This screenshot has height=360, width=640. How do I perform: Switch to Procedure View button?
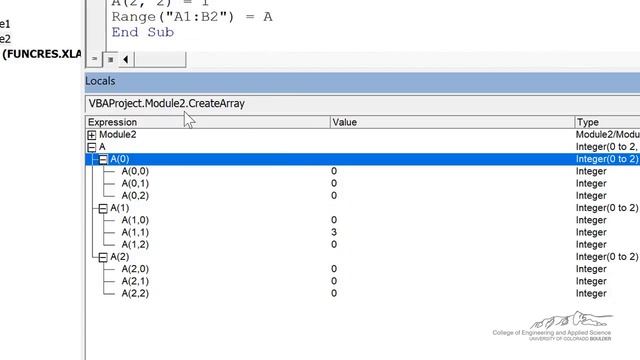tap(94, 59)
